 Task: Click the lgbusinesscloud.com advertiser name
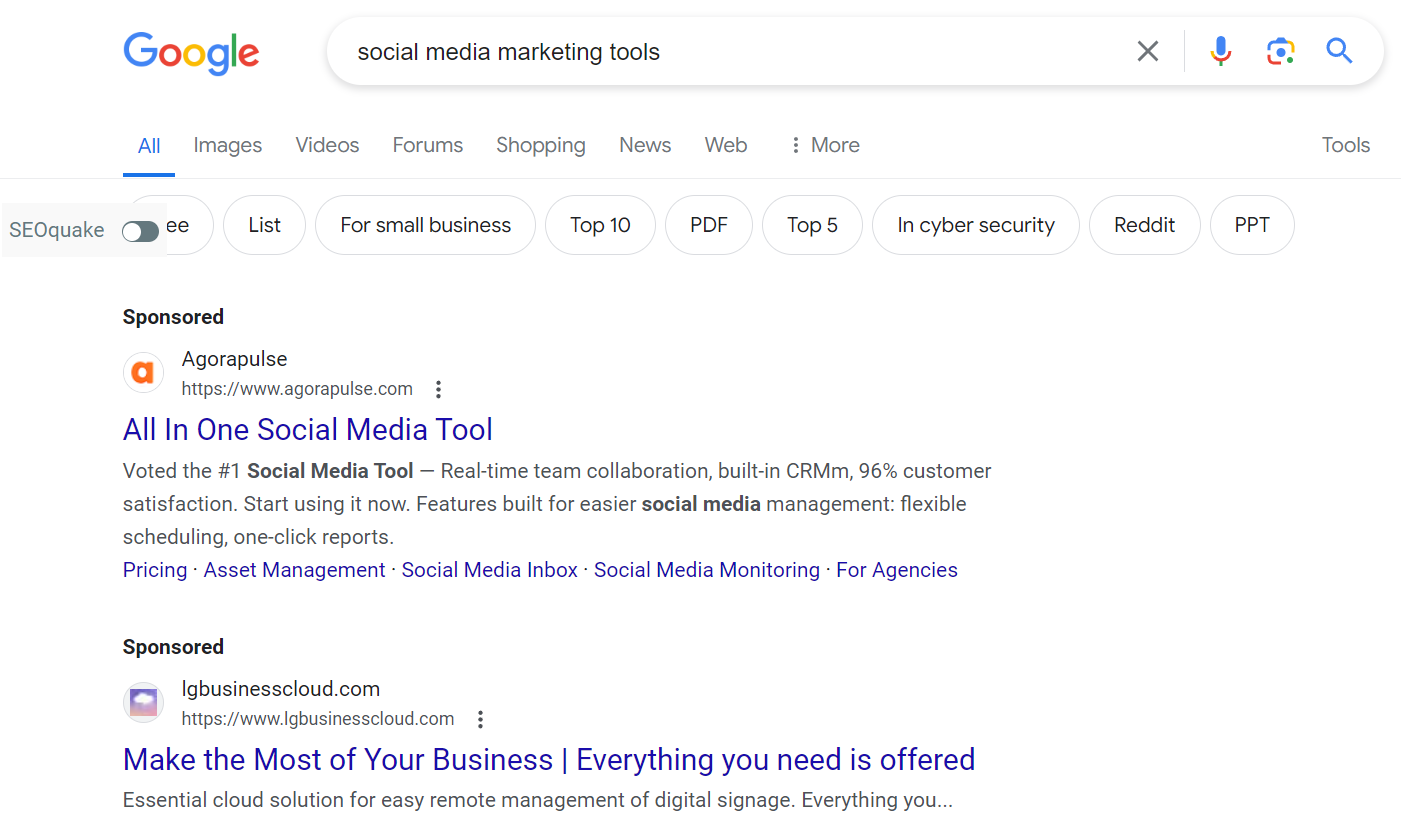point(281,689)
